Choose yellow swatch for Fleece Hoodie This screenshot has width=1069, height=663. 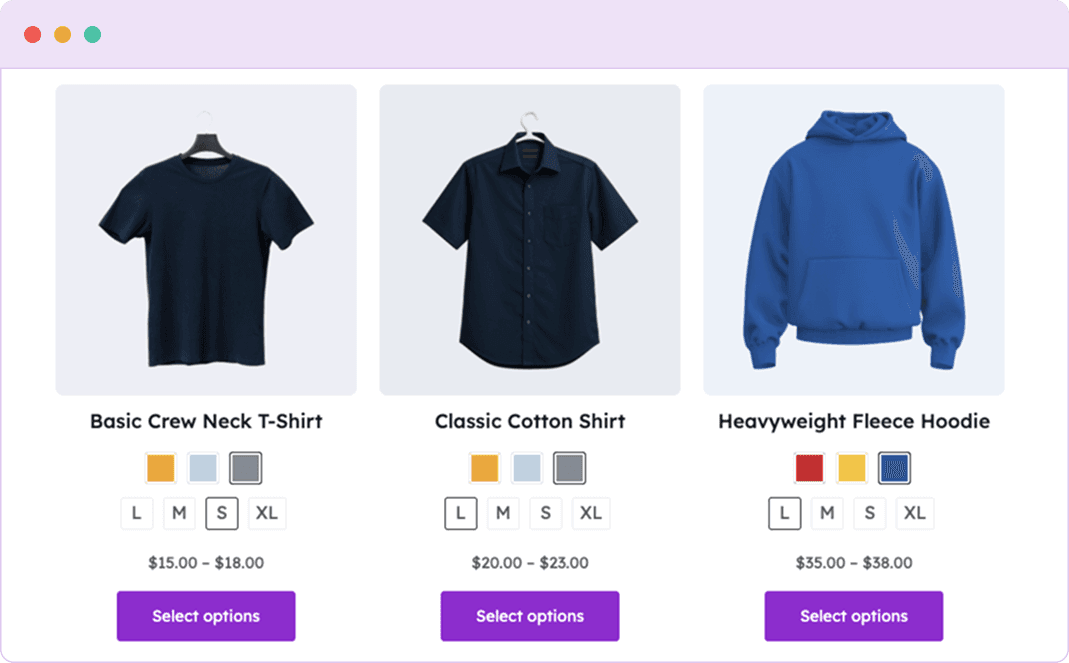coord(851,468)
